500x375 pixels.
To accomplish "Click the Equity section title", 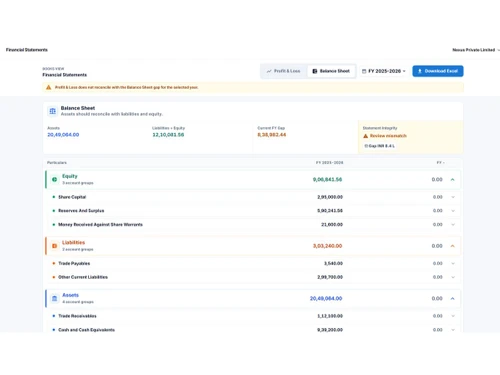I will tap(70, 176).
